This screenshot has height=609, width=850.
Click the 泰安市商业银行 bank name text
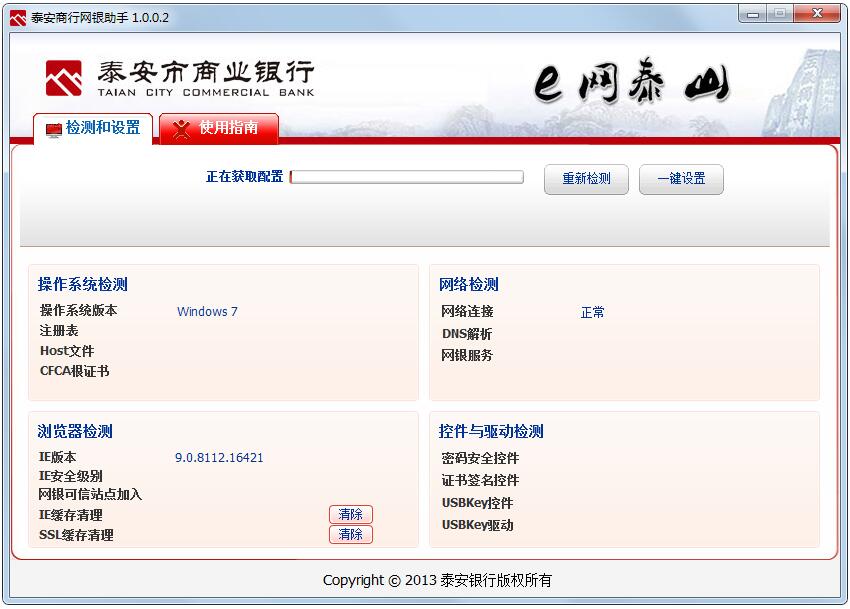point(206,72)
